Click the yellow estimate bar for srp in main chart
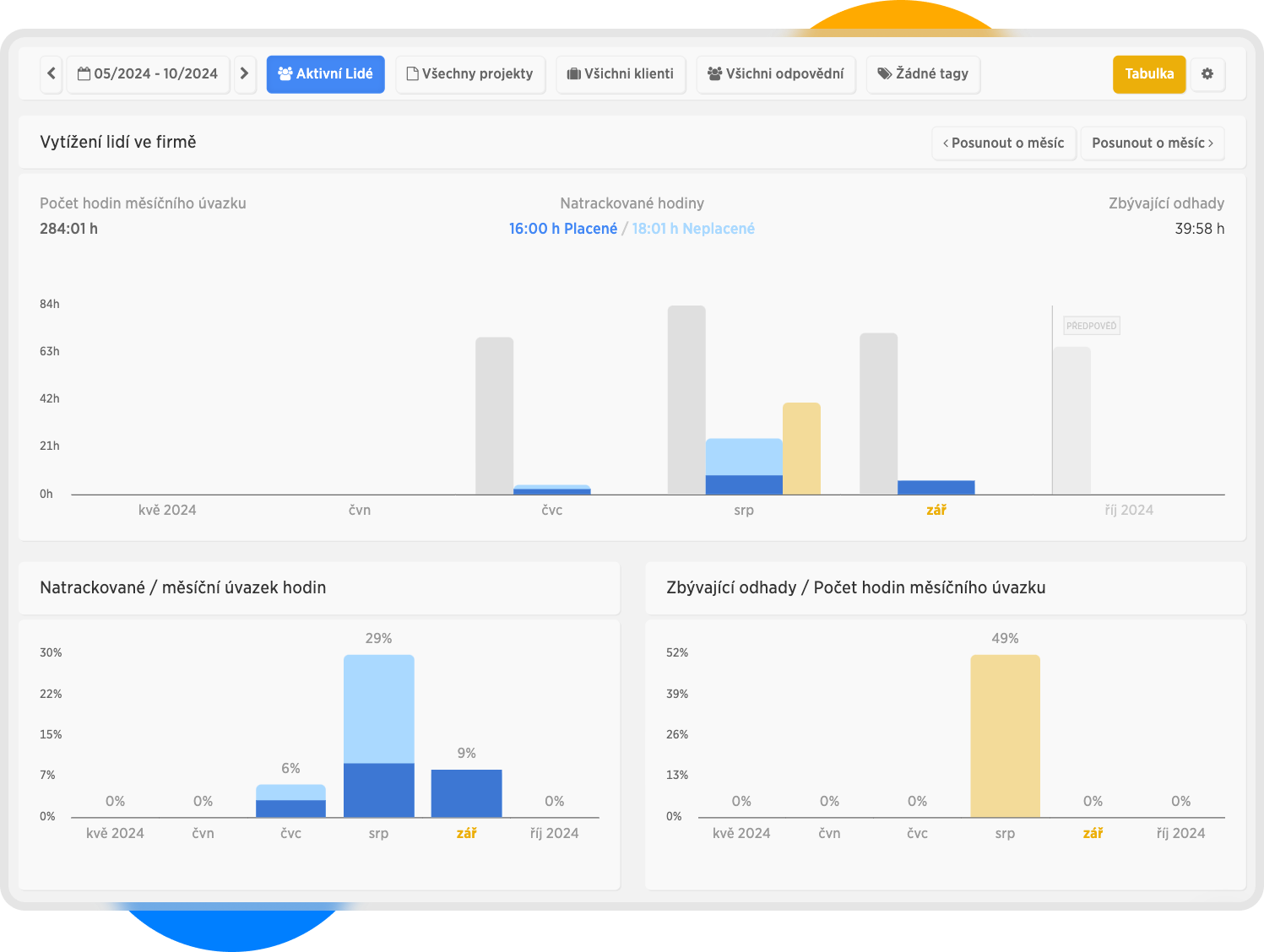This screenshot has width=1264, height=952. [801, 448]
